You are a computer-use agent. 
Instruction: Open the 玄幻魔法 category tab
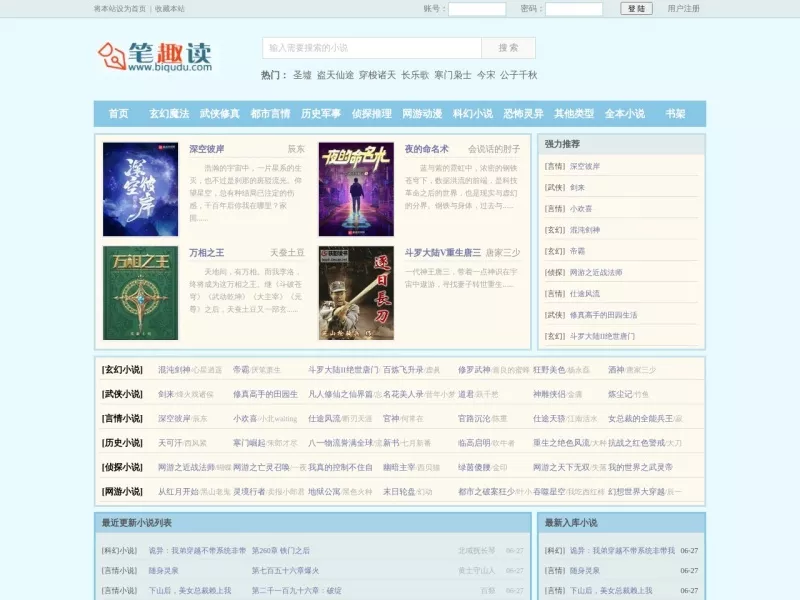click(169, 114)
